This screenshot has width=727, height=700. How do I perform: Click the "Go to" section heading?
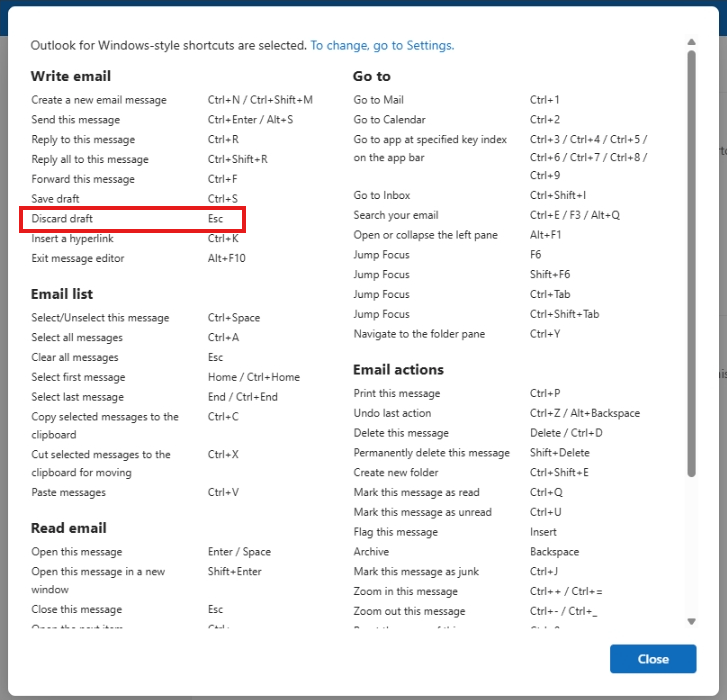tap(372, 76)
